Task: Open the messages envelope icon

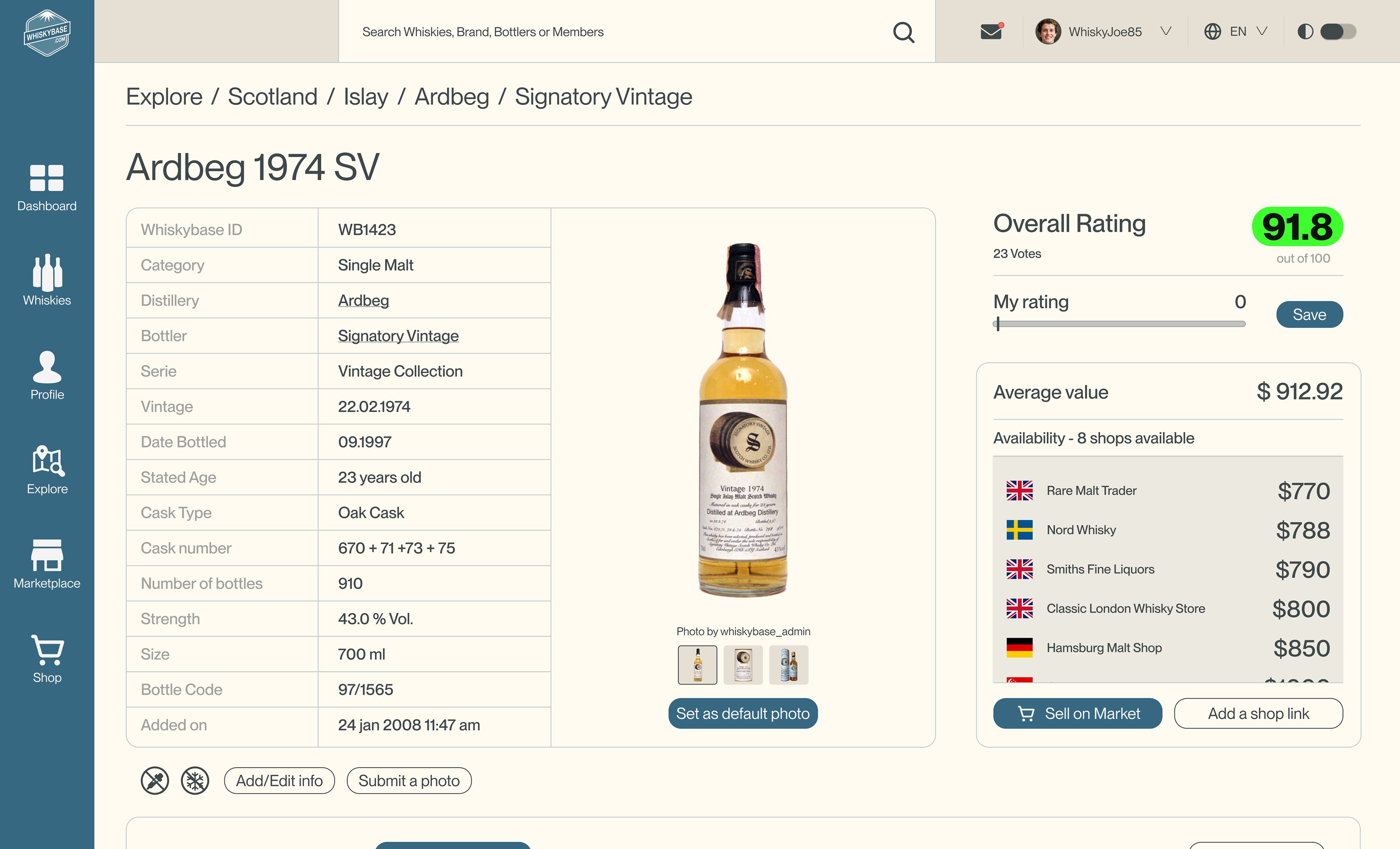Action: coord(991,32)
